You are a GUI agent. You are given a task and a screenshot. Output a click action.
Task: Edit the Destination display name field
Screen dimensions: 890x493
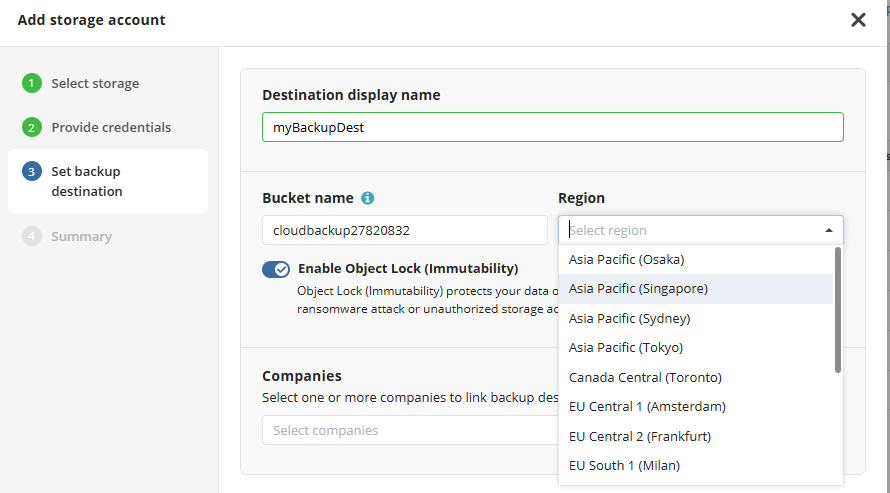click(x=552, y=127)
